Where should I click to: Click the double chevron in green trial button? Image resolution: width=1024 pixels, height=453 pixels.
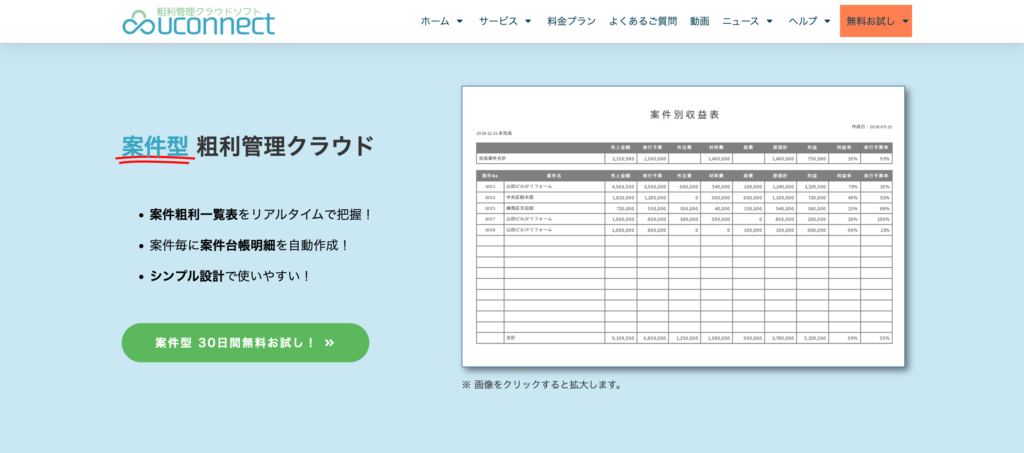click(x=330, y=343)
